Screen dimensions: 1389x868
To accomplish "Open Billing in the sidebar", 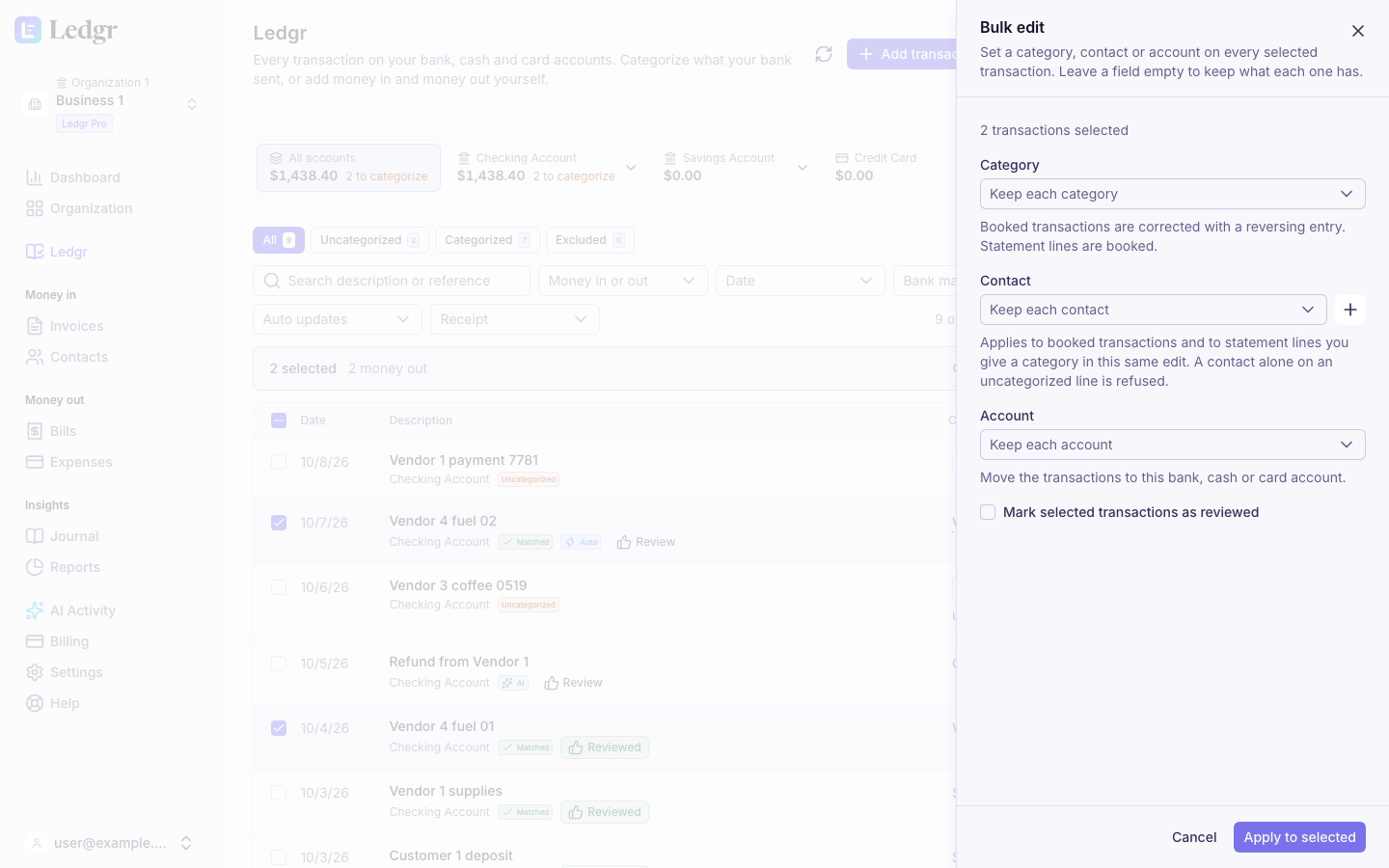I will [111, 641].
